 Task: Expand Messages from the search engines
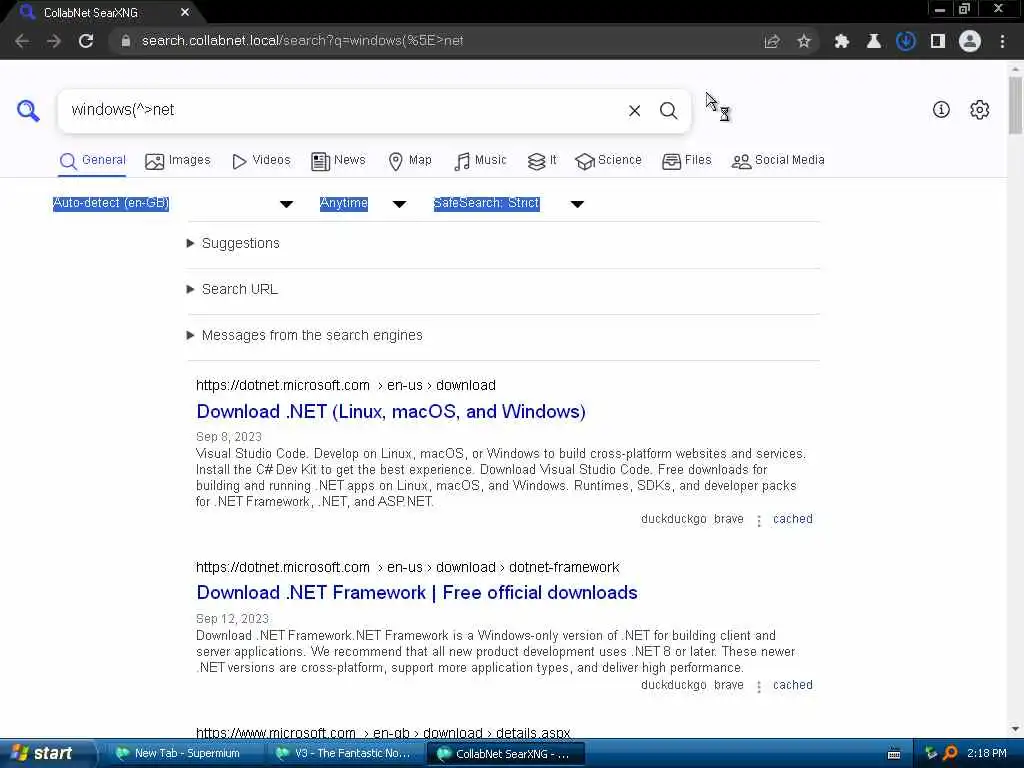[305, 336]
